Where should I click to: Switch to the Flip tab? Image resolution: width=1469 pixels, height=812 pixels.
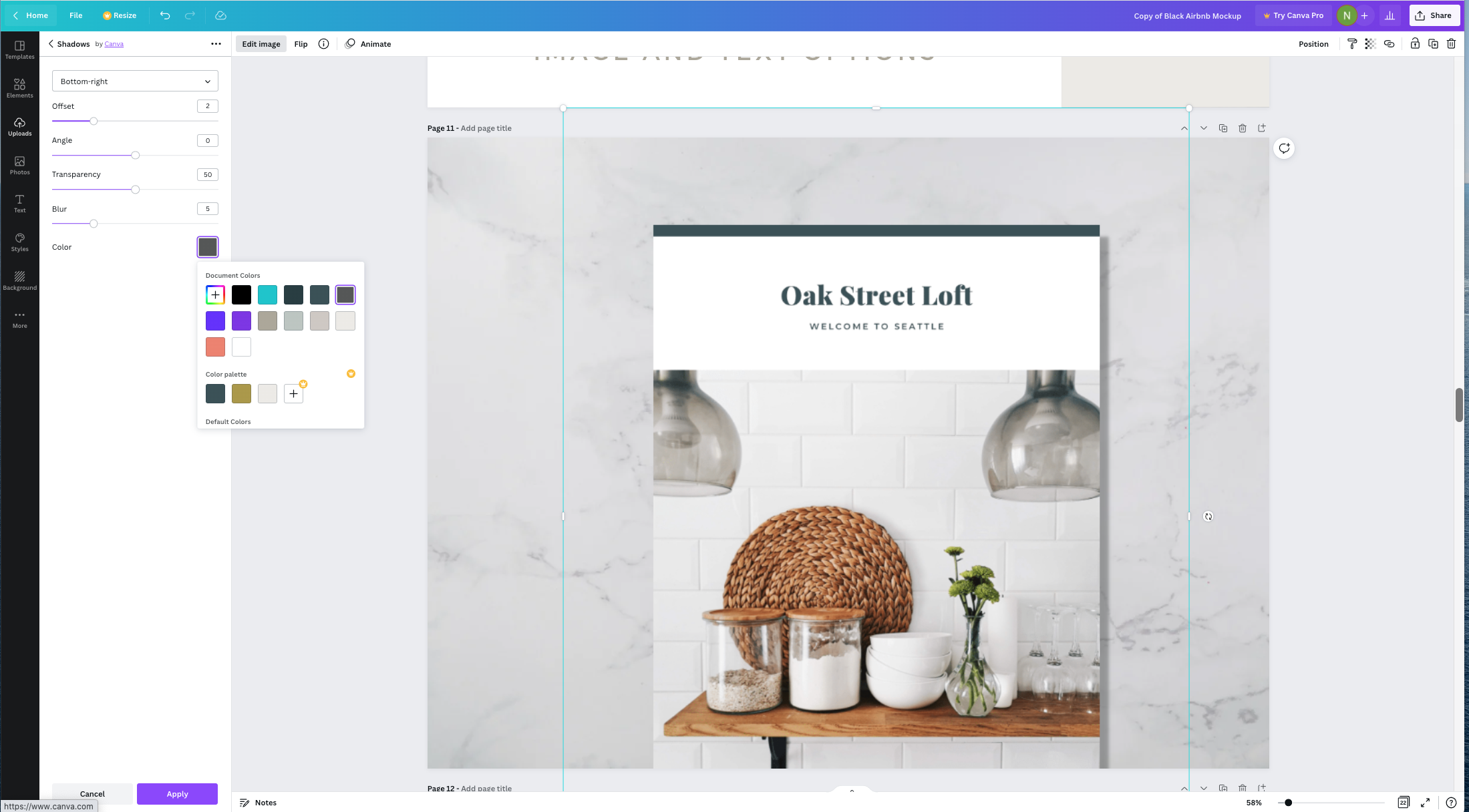pyautogui.click(x=301, y=43)
